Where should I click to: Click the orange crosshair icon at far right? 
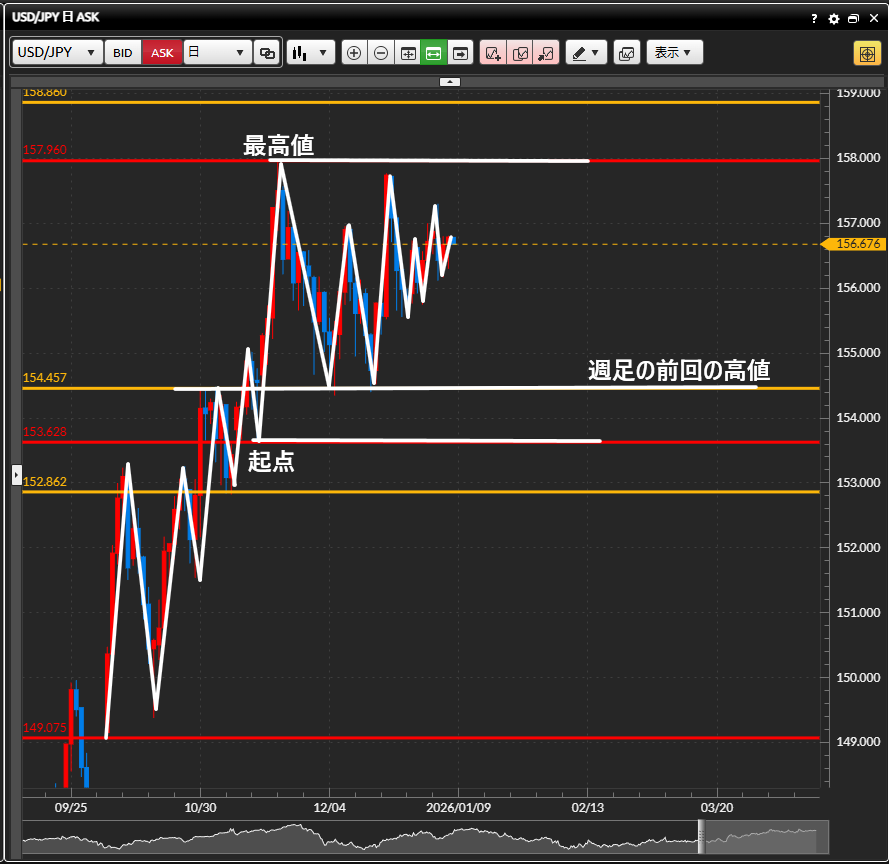[866, 53]
